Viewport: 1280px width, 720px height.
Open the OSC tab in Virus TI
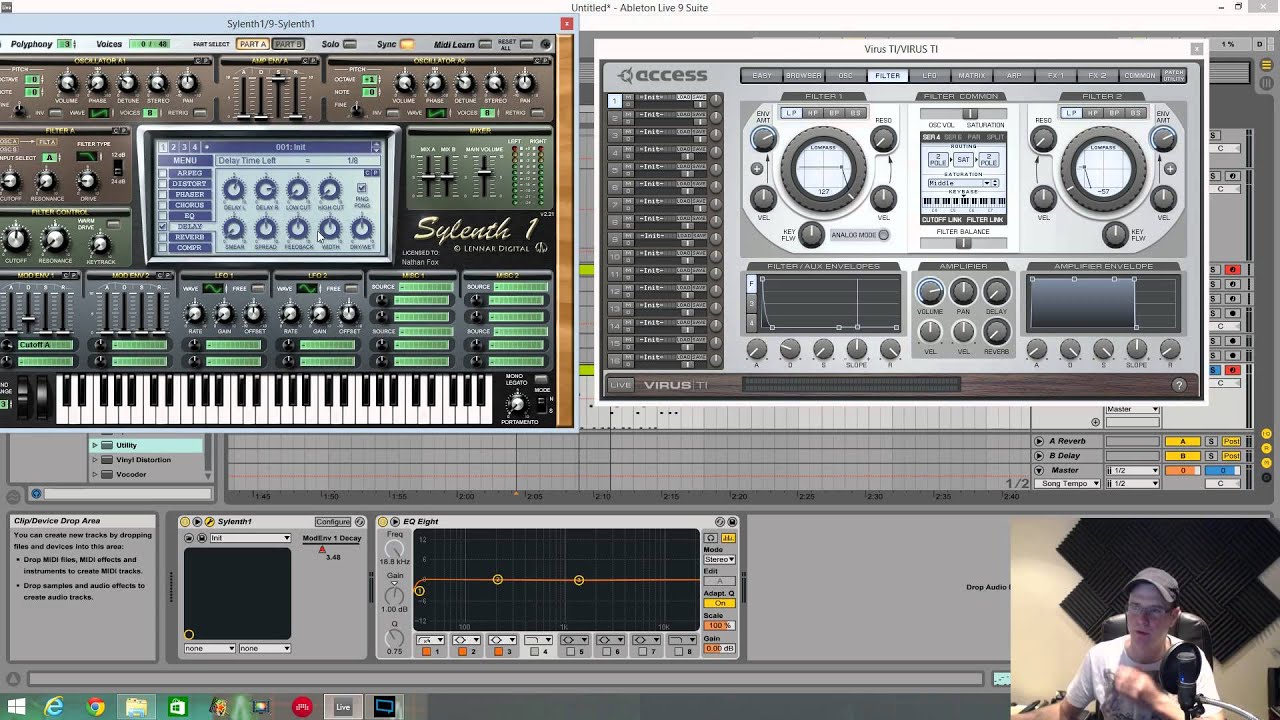pos(846,75)
